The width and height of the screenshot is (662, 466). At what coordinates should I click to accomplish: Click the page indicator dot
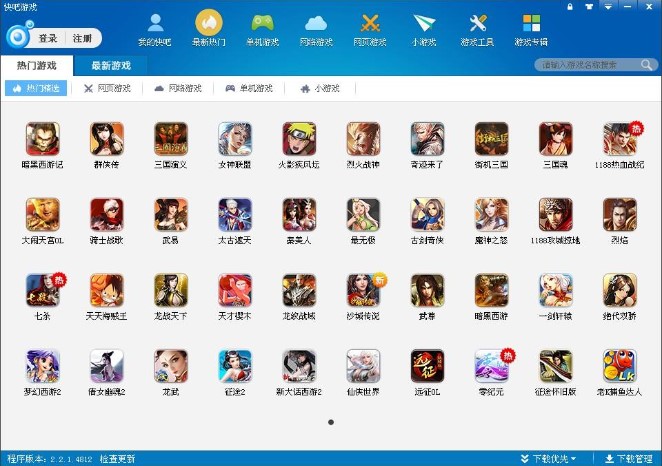click(331, 422)
